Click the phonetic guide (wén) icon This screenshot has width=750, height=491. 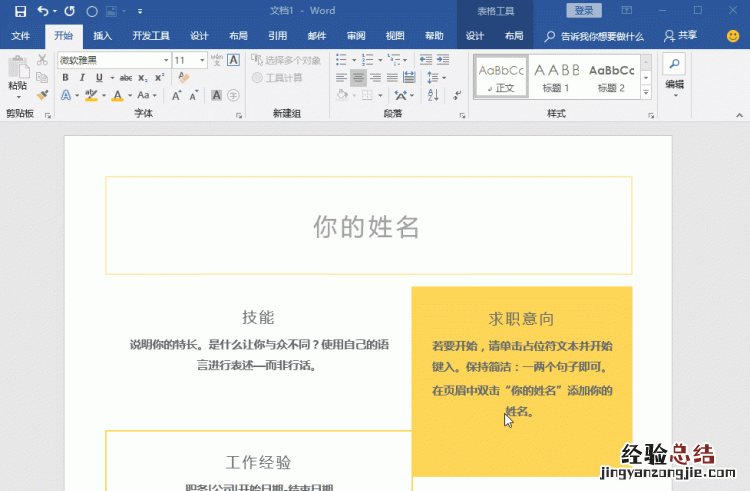coord(217,60)
